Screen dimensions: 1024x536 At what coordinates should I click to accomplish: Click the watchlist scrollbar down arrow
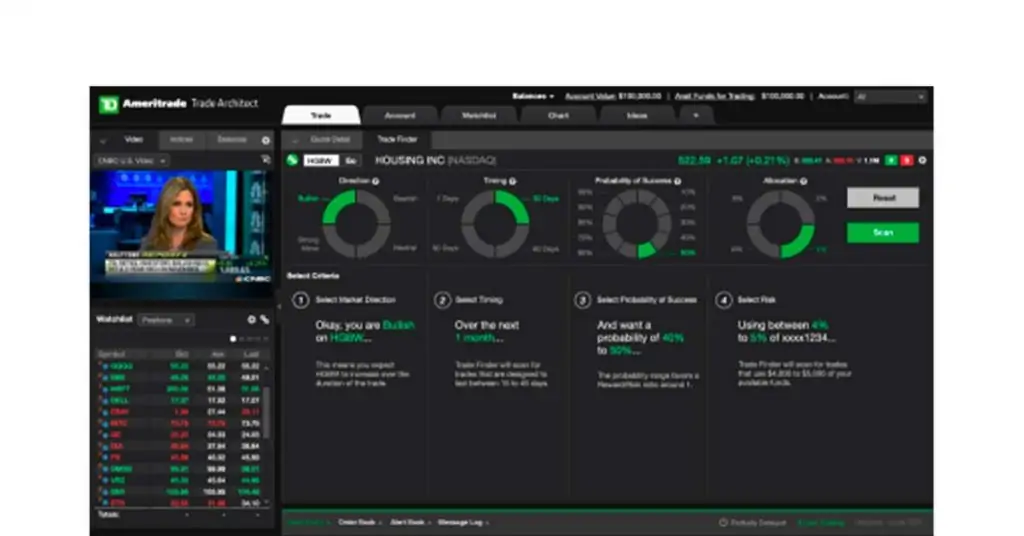pos(266,503)
